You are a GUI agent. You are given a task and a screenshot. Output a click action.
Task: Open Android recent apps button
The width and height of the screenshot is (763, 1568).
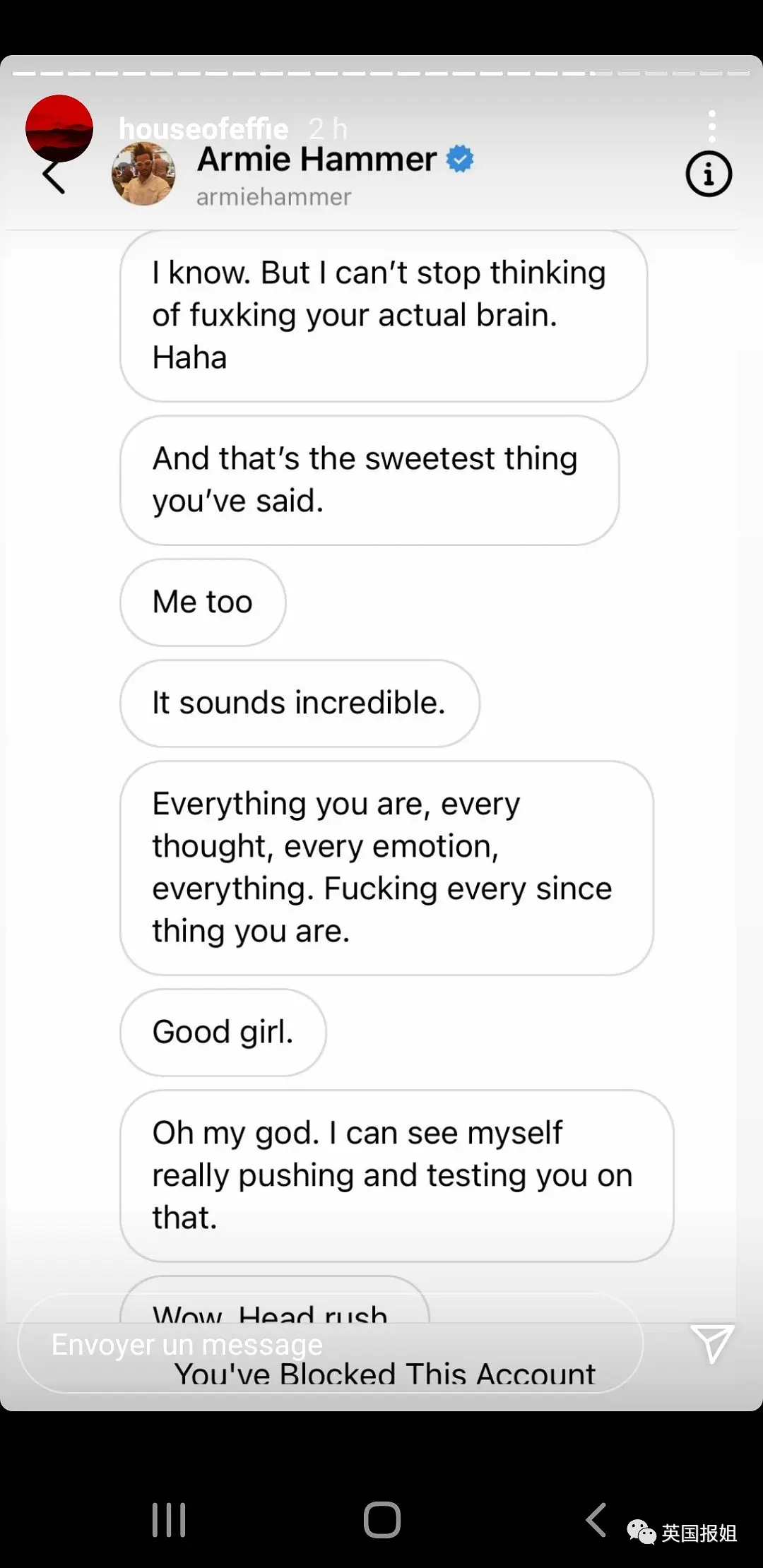[x=169, y=1519]
